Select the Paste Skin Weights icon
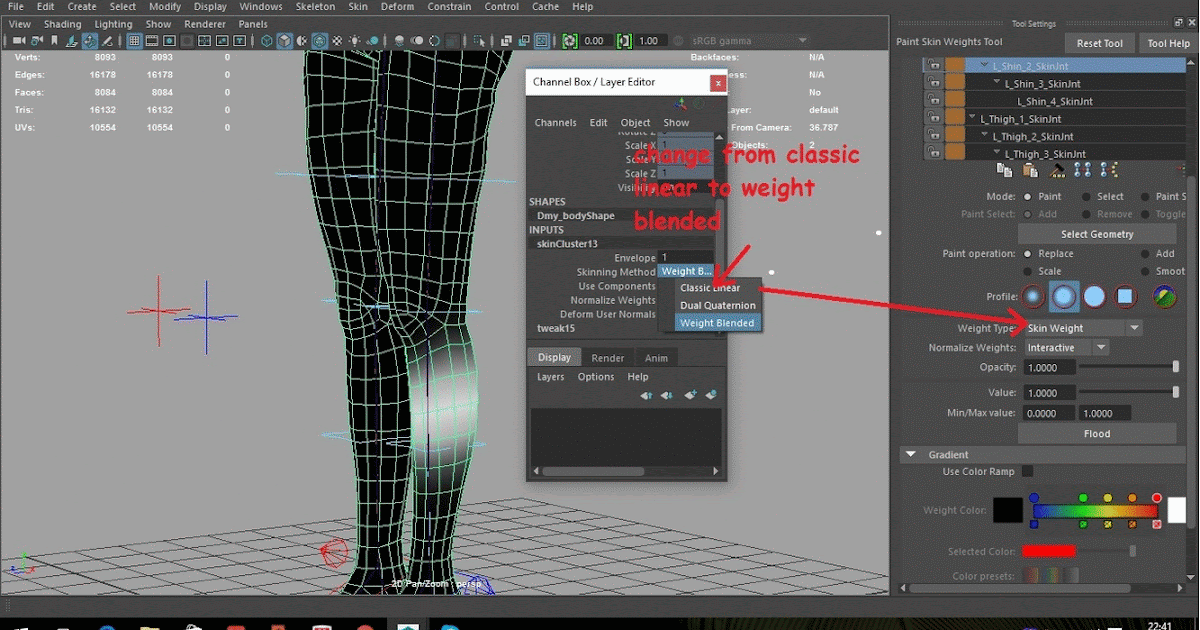Image resolution: width=1200 pixels, height=630 pixels. pyautogui.click(x=1030, y=170)
